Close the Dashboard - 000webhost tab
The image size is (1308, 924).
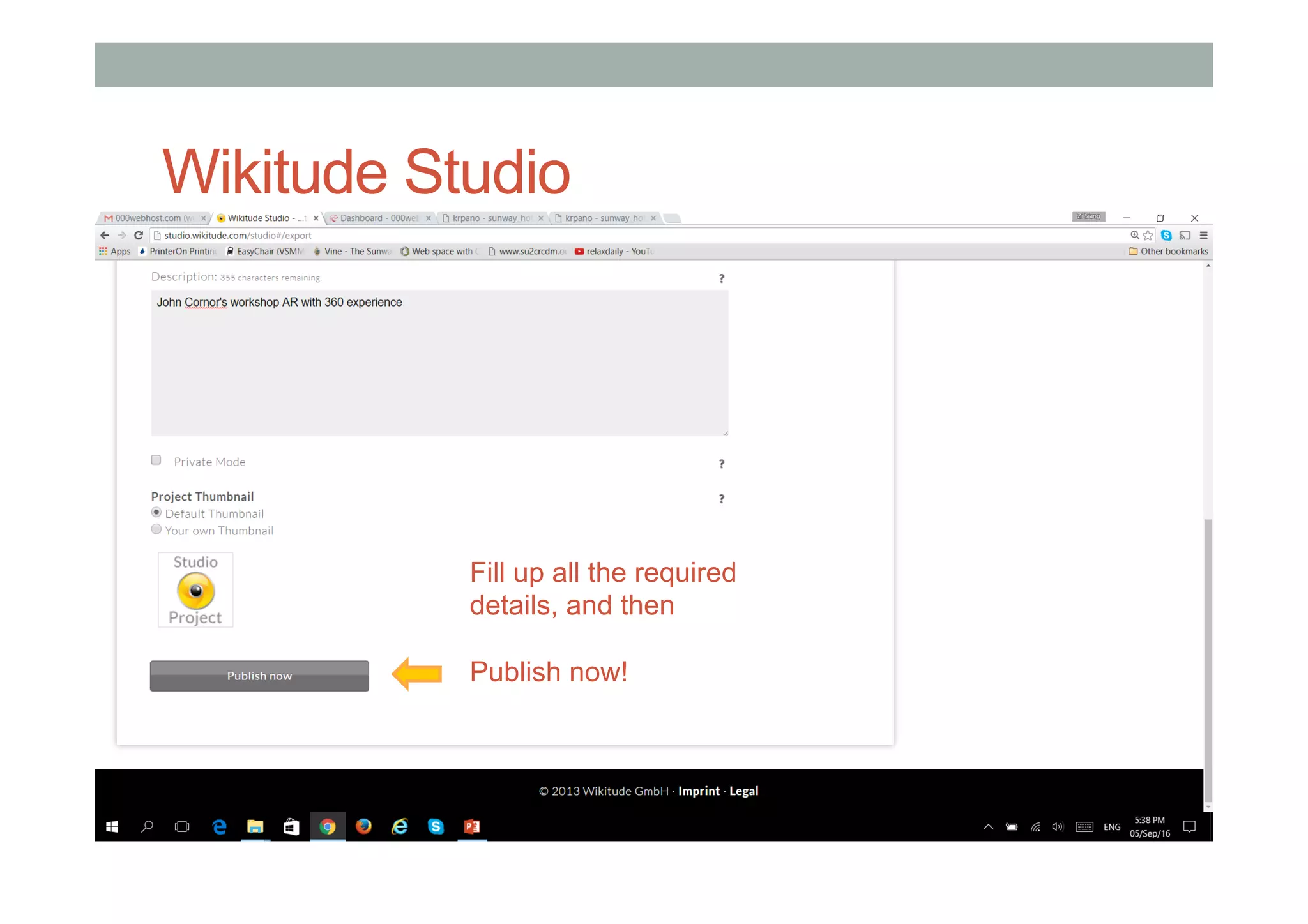[429, 218]
